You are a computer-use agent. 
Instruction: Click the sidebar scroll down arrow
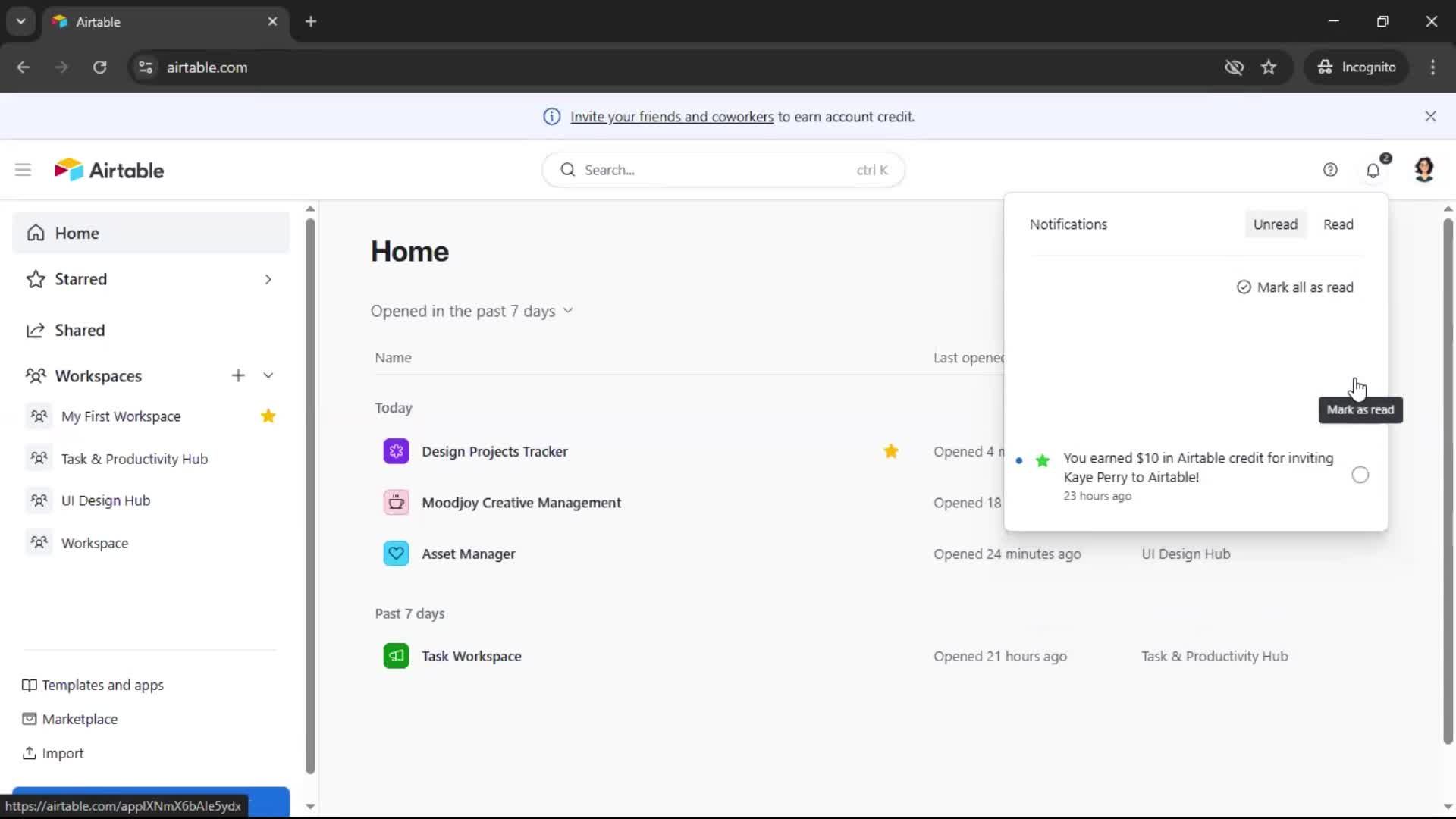click(310, 807)
